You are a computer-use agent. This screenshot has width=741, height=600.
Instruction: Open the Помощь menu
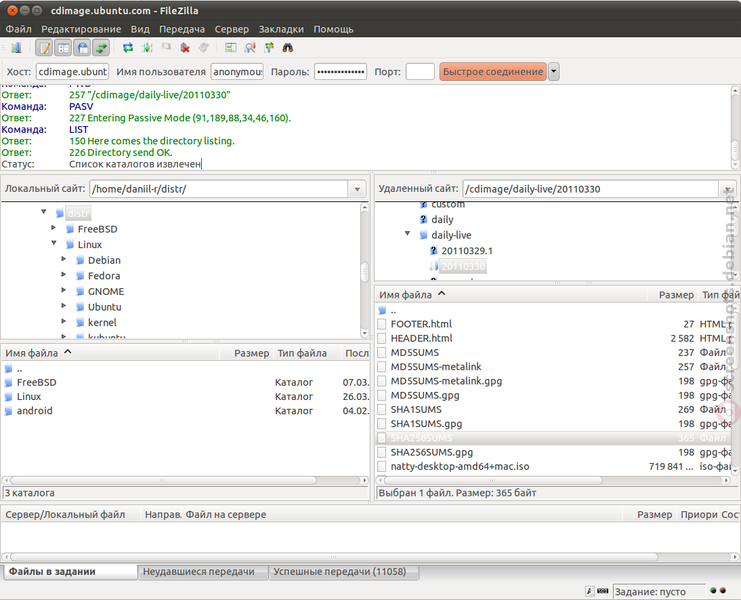pyautogui.click(x=333, y=29)
